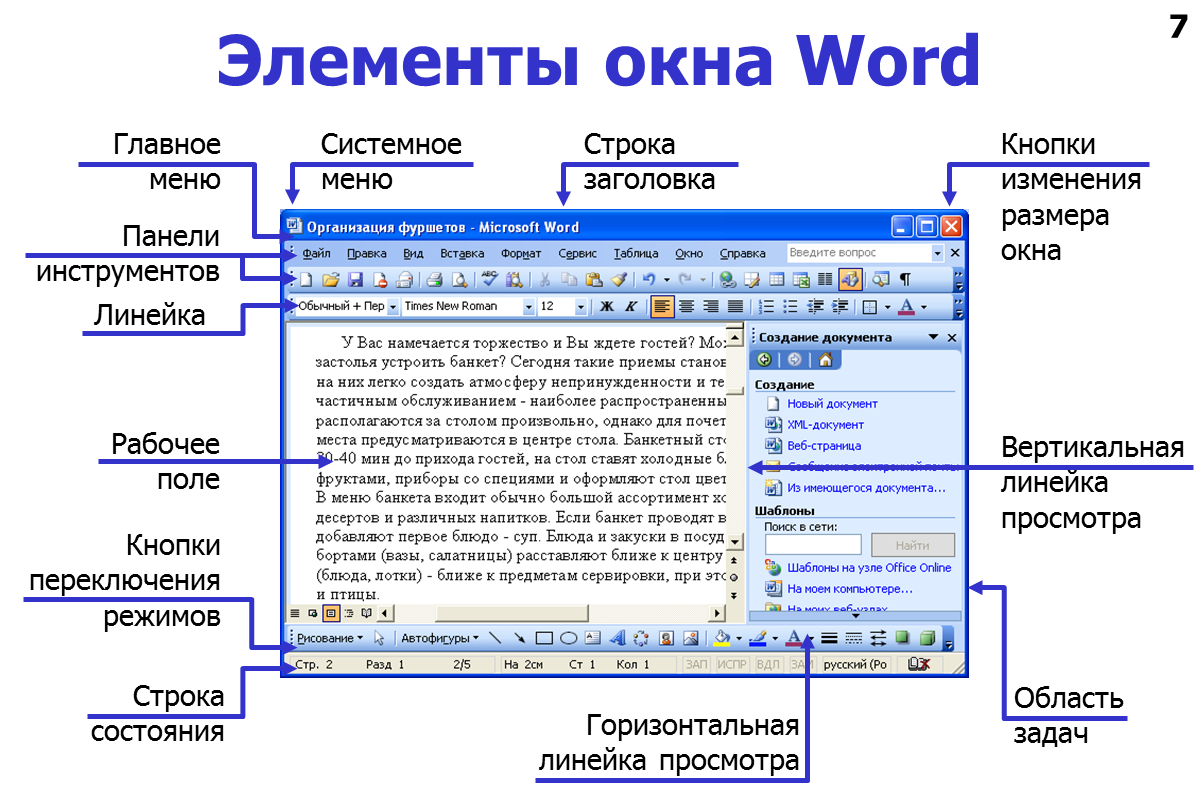The image size is (1200, 800).
Task: Open the Формат menu
Action: click(x=521, y=253)
